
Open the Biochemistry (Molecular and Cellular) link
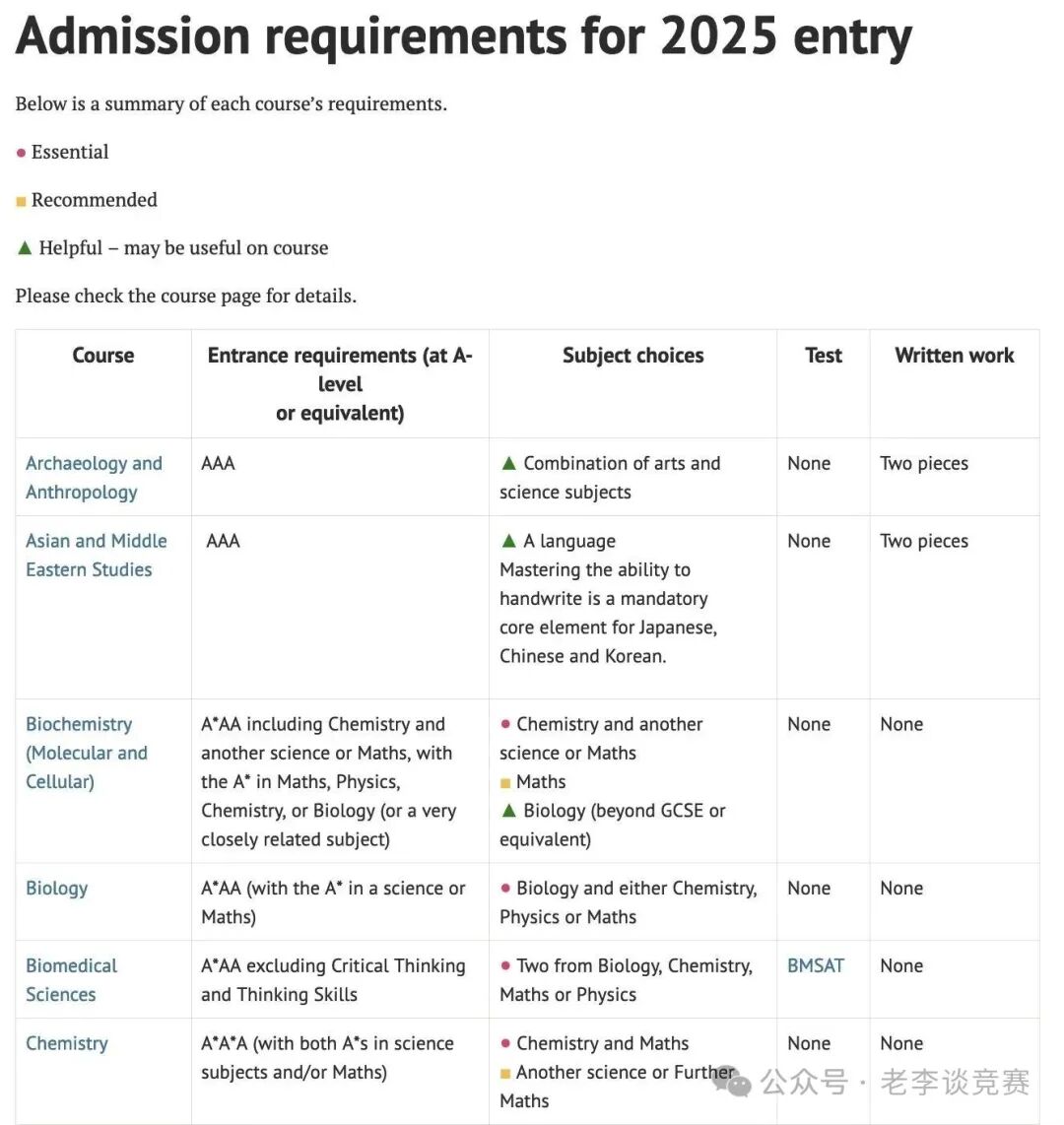[x=86, y=753]
